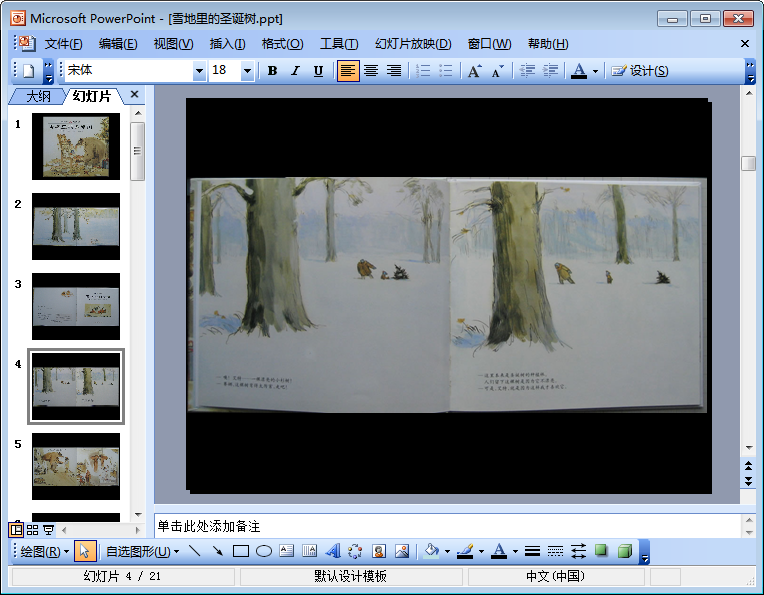Insert picture from file
This screenshot has height=595, width=764.
[x=402, y=551]
